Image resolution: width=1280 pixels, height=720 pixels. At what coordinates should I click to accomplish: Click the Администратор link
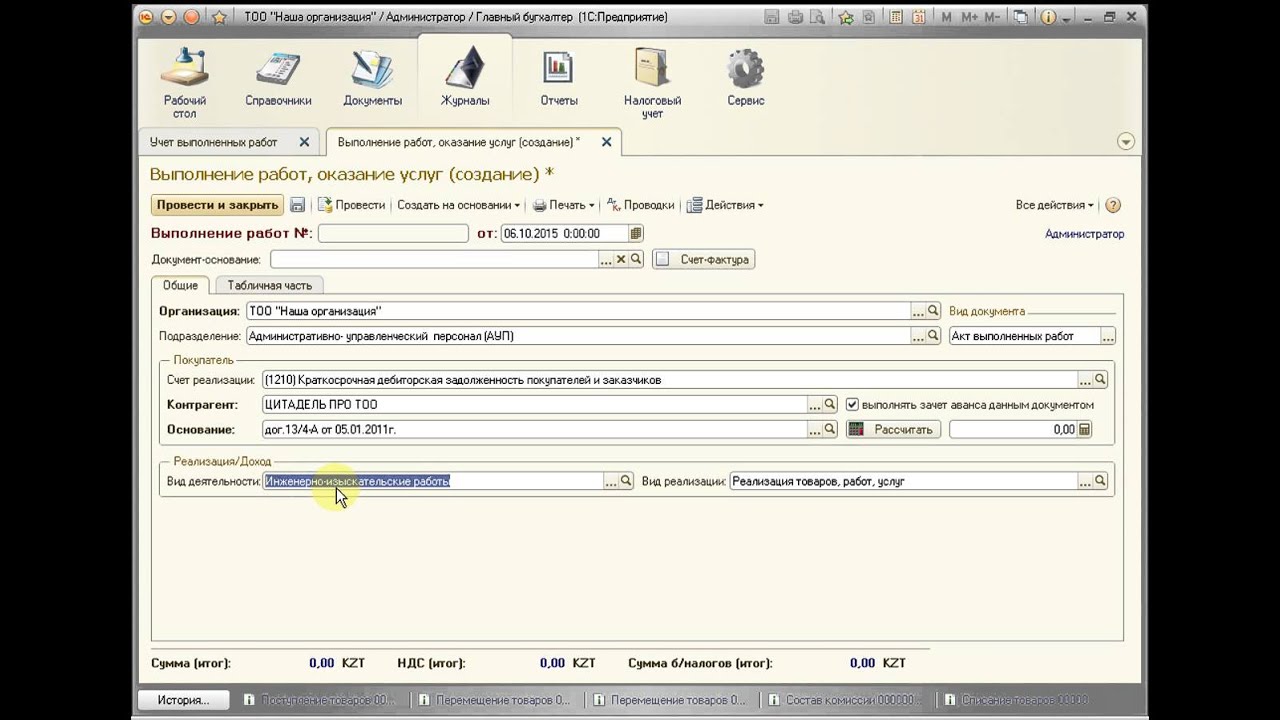(1084, 234)
